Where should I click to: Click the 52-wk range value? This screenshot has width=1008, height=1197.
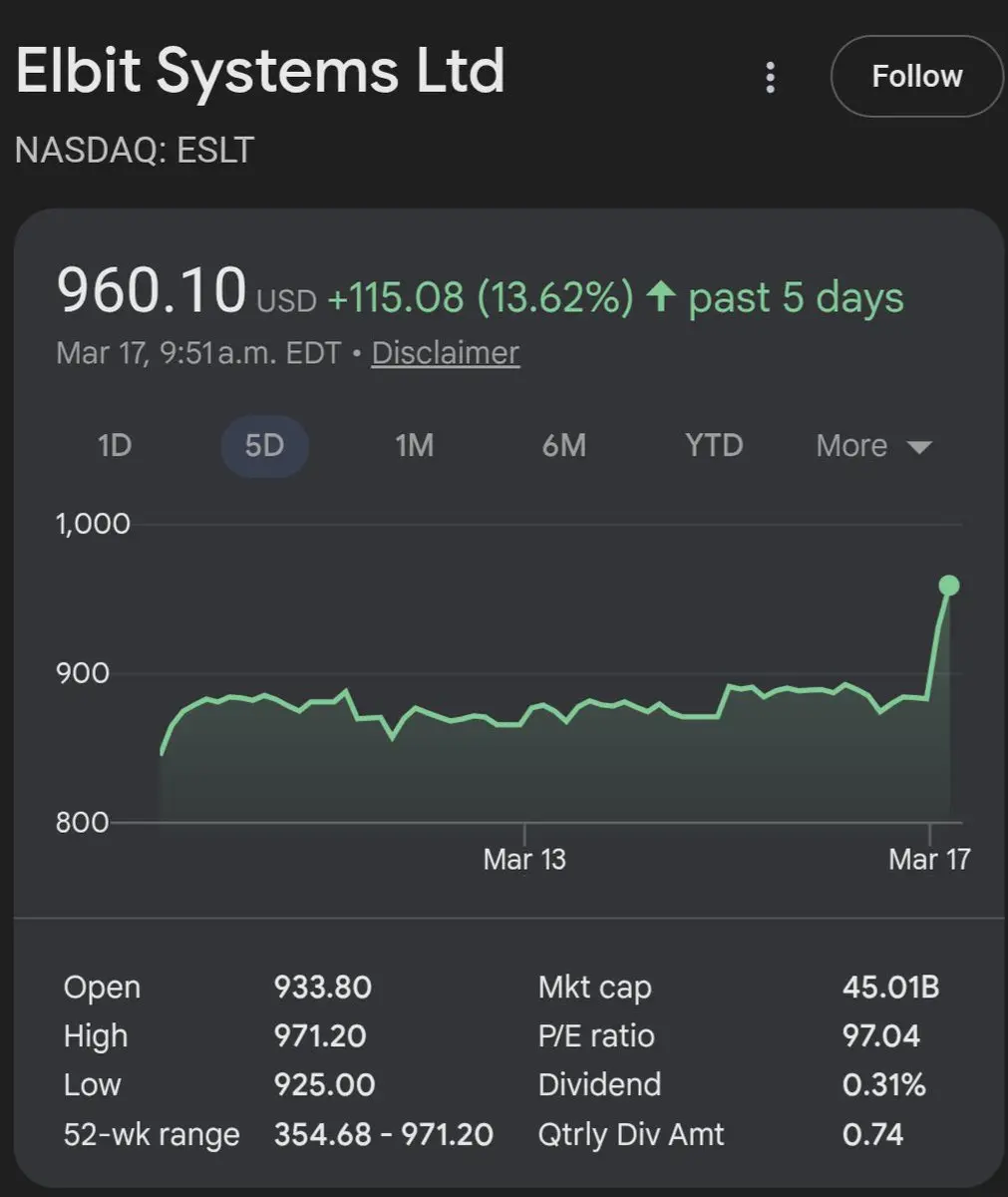click(x=383, y=1134)
